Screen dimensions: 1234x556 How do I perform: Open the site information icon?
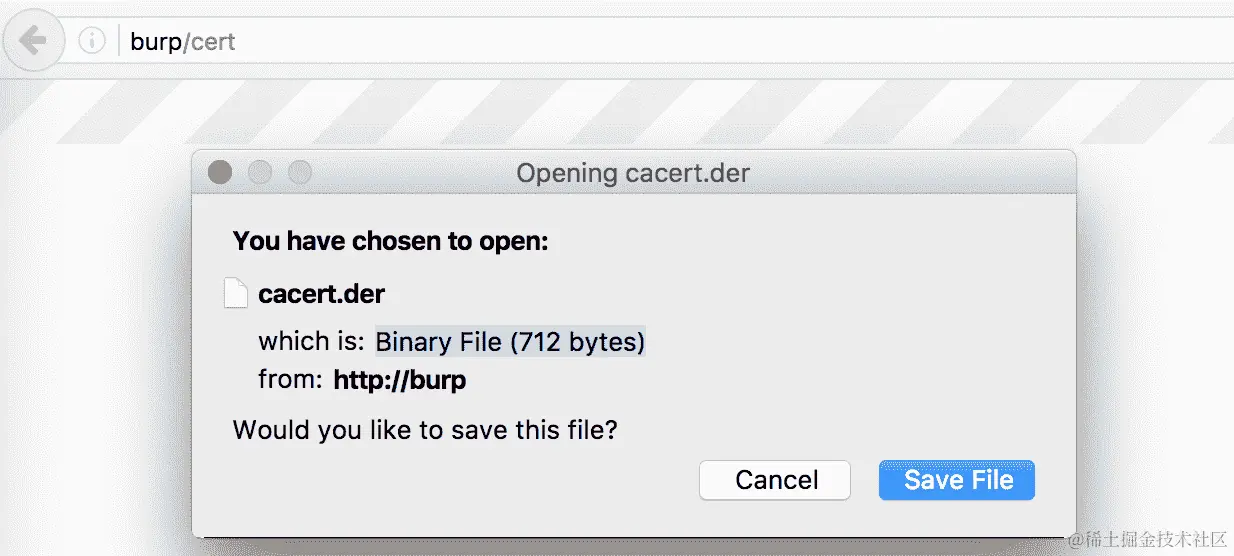[x=92, y=41]
